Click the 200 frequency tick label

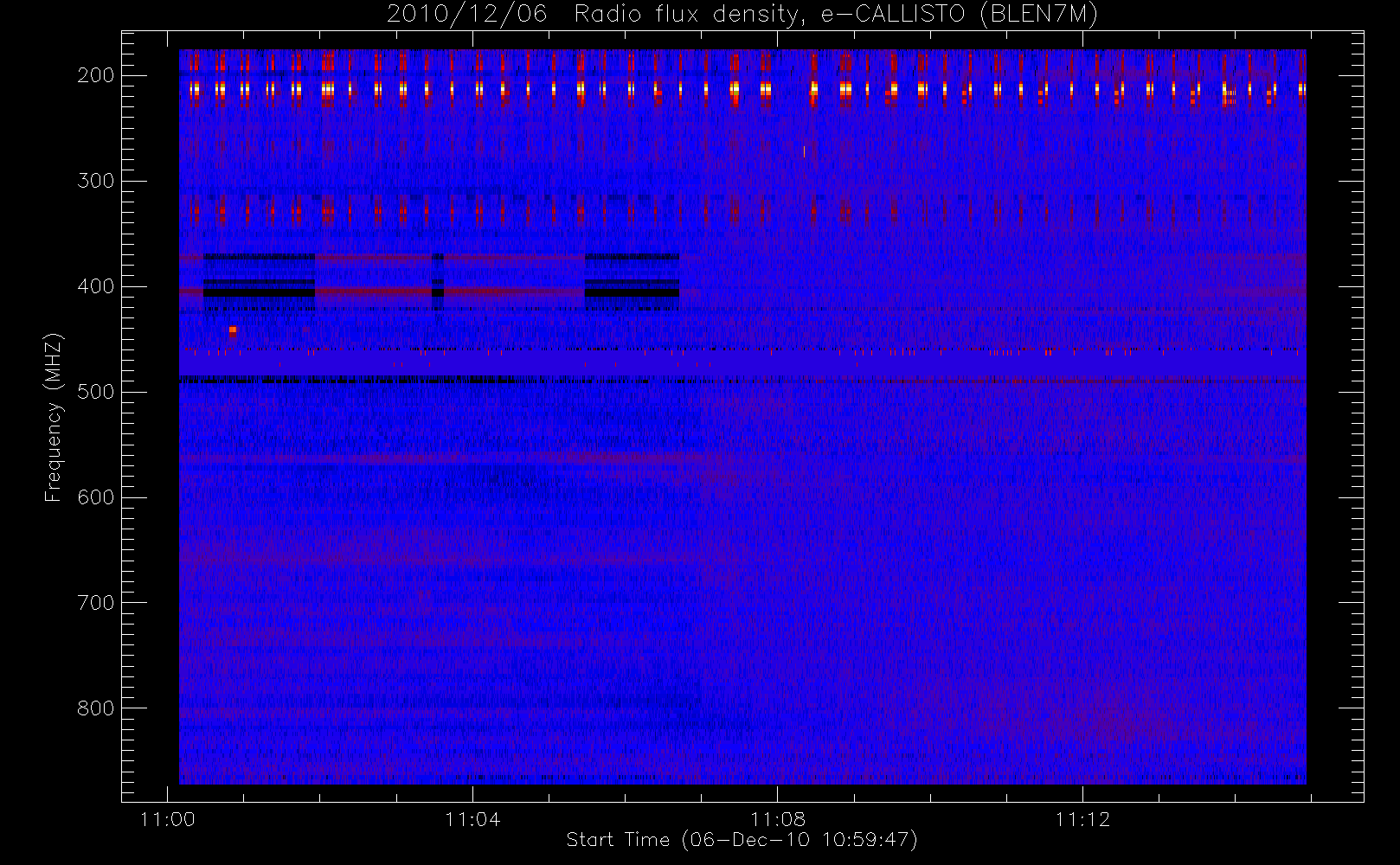click(96, 75)
